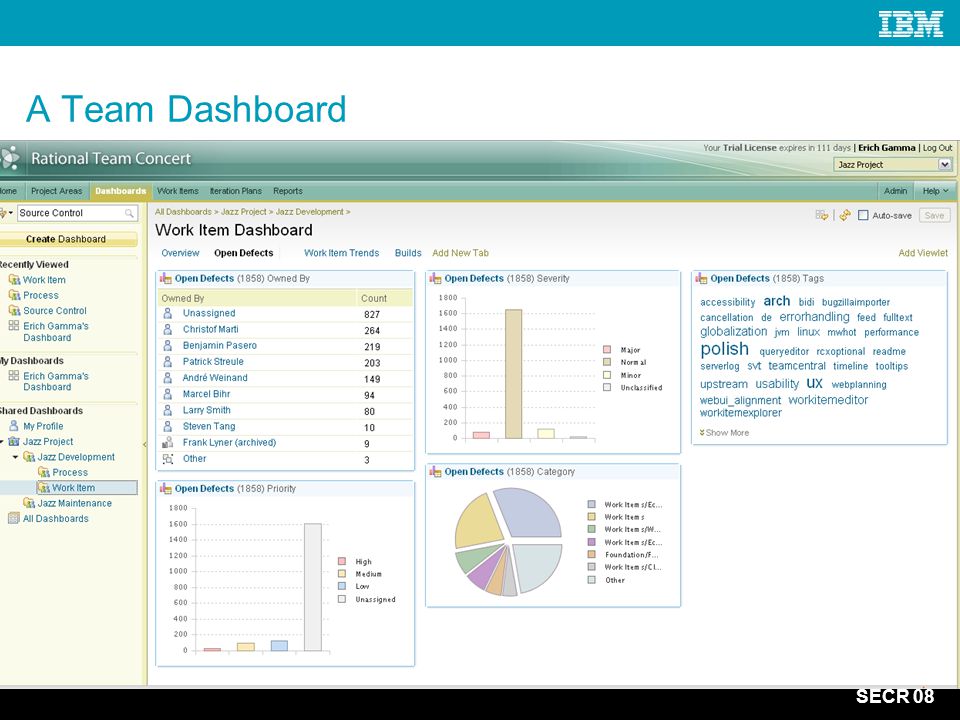Click the Open Defects Priority viewlet icon
This screenshot has width=960, height=720.
click(165, 489)
